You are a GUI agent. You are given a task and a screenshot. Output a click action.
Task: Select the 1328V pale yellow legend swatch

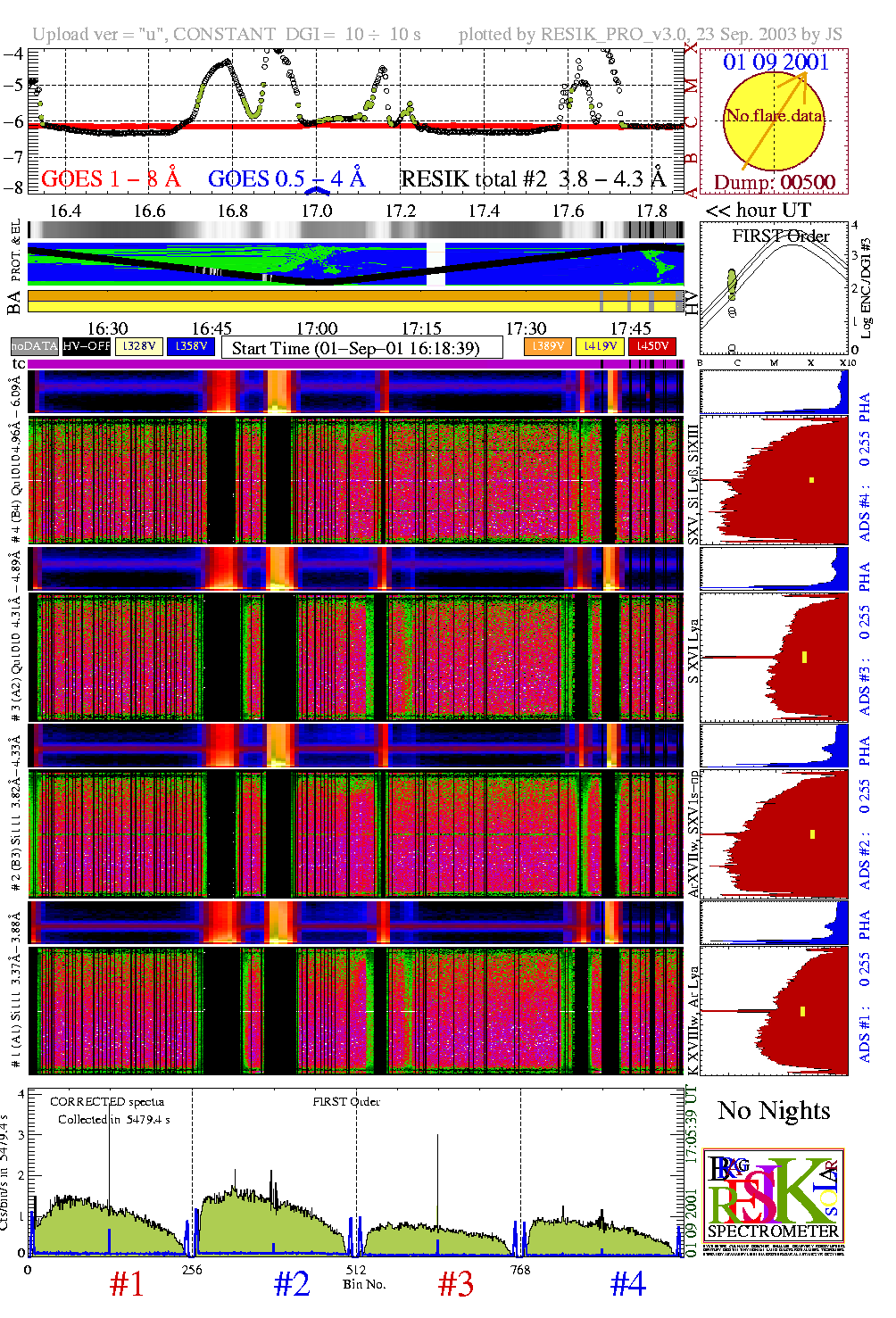point(139,346)
